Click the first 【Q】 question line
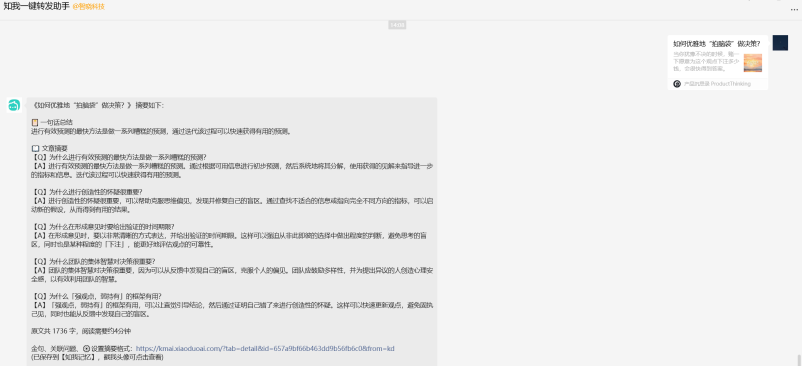Viewport: 802px width, 366px height. (119, 157)
